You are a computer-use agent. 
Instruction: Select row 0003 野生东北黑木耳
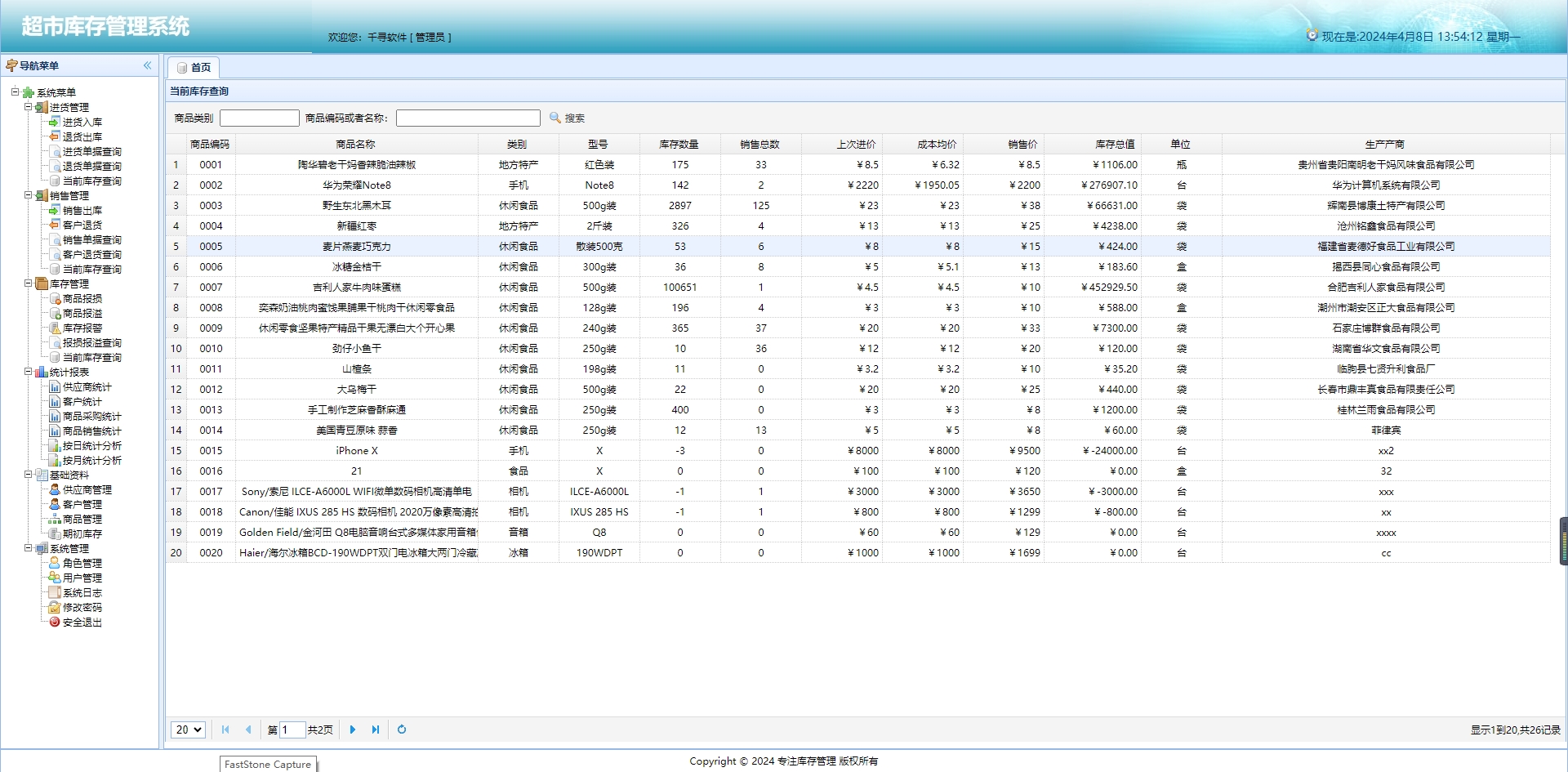[858, 205]
